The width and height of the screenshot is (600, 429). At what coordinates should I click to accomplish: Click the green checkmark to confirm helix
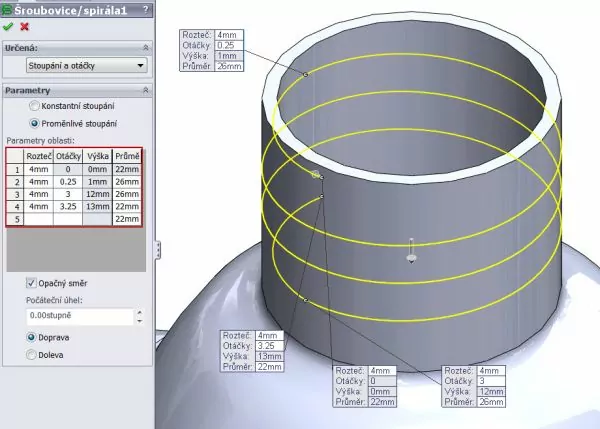pos(9,26)
